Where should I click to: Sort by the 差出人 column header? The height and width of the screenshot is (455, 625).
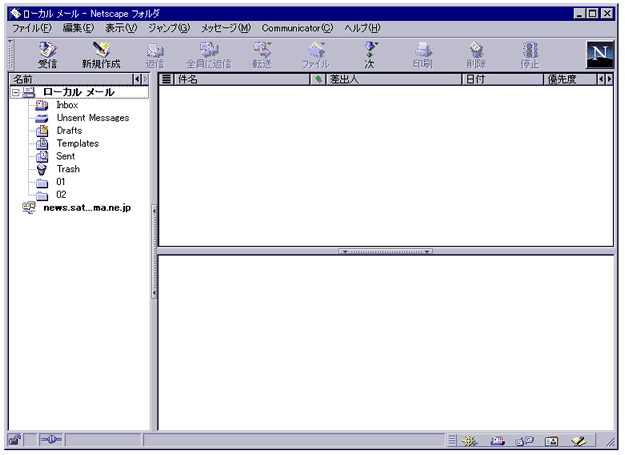coord(394,79)
